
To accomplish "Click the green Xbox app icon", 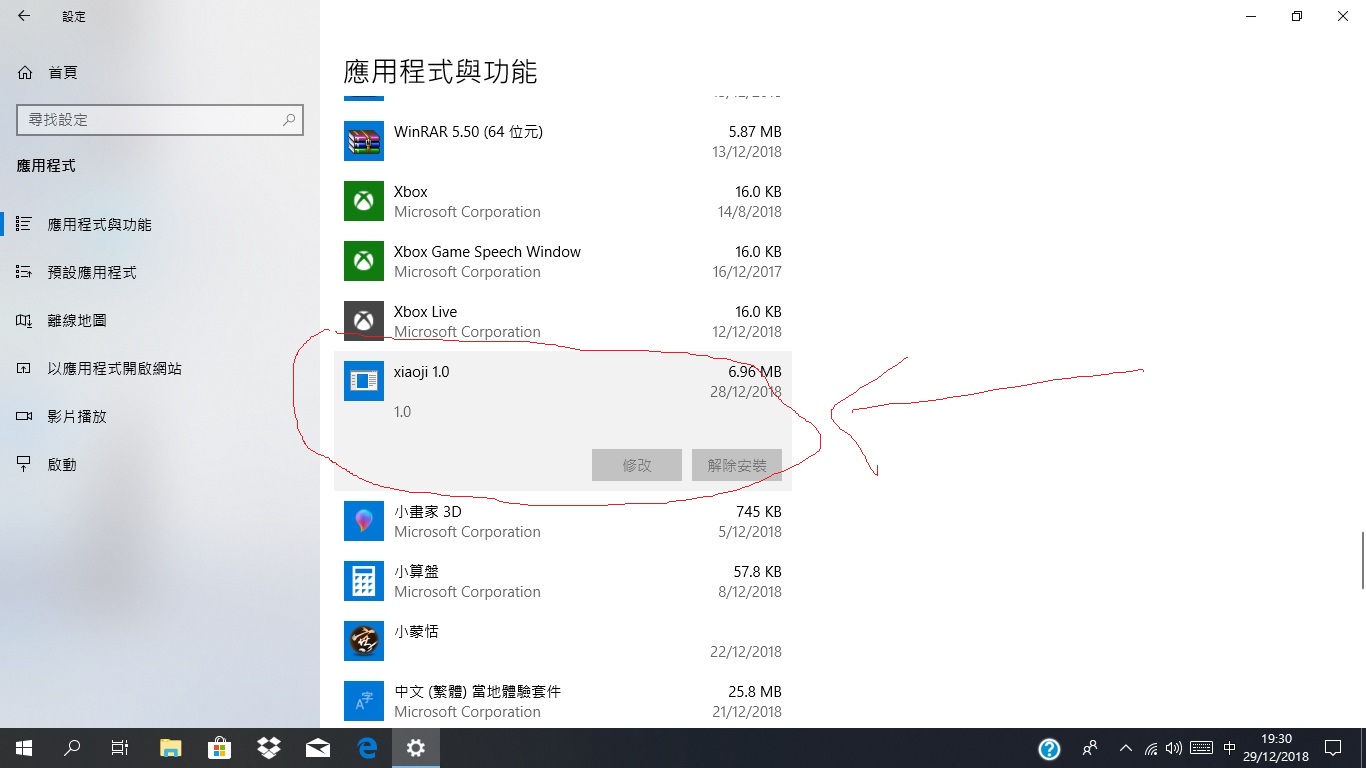I will (x=364, y=201).
